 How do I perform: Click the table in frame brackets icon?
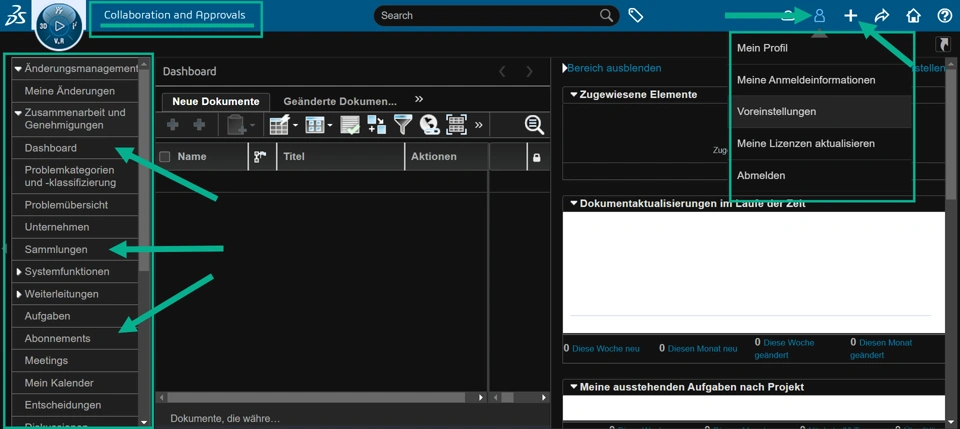(x=456, y=125)
